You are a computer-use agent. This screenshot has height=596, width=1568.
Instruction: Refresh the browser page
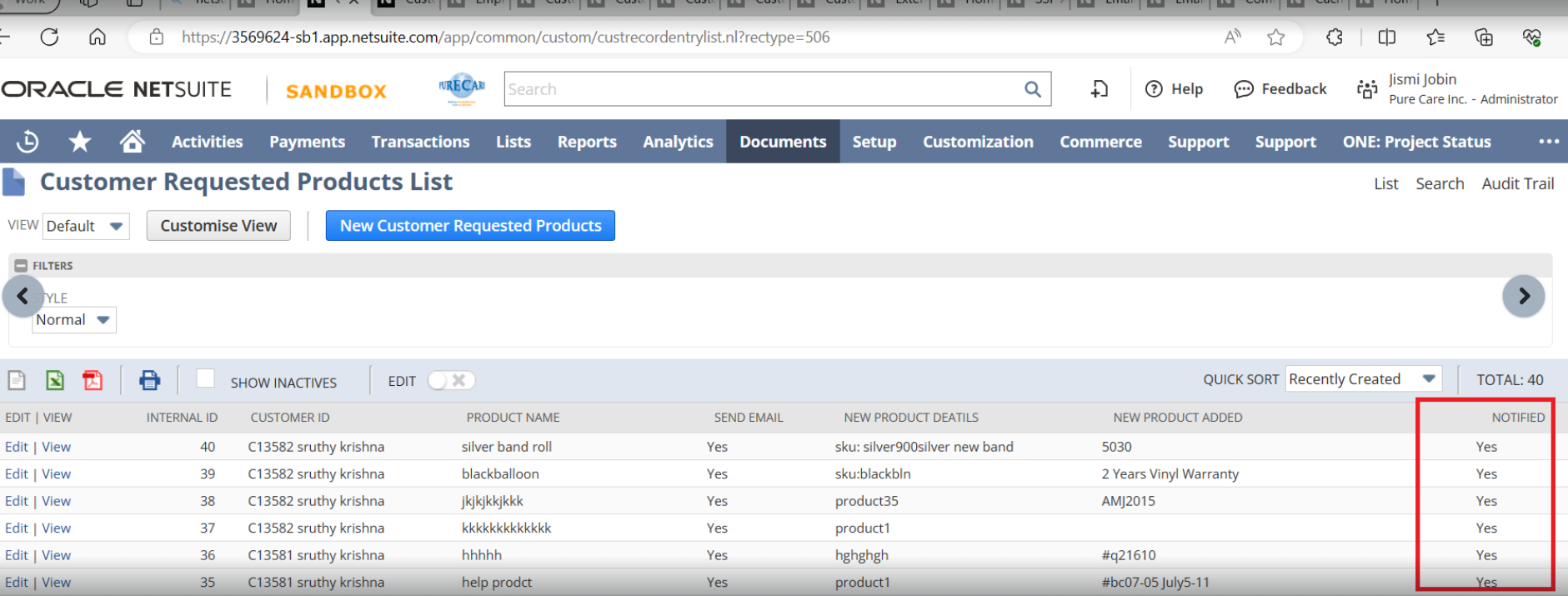49,37
